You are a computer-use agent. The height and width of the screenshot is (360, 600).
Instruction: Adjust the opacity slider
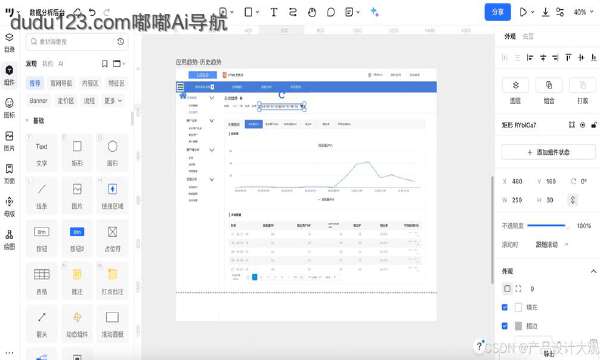[x=546, y=226]
